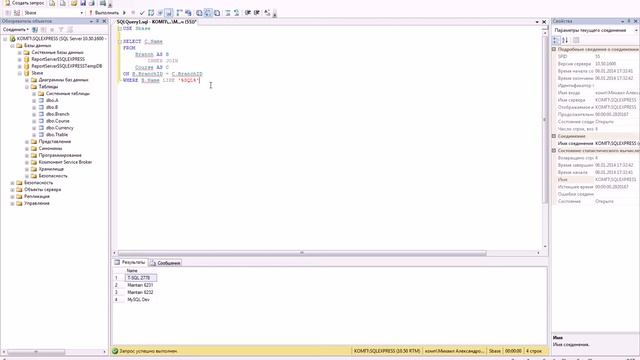Expand the Системные базы данных folder
Viewport: 640px width, 360px height.
click(20, 53)
